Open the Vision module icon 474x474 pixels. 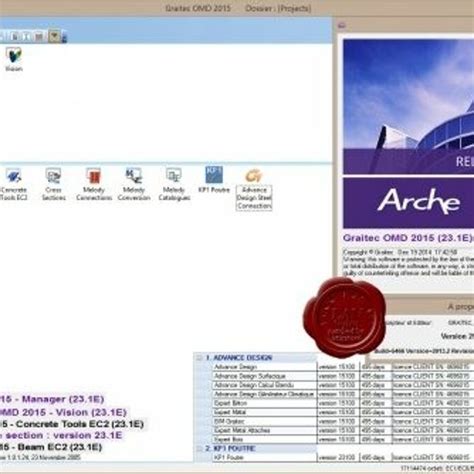(14, 59)
